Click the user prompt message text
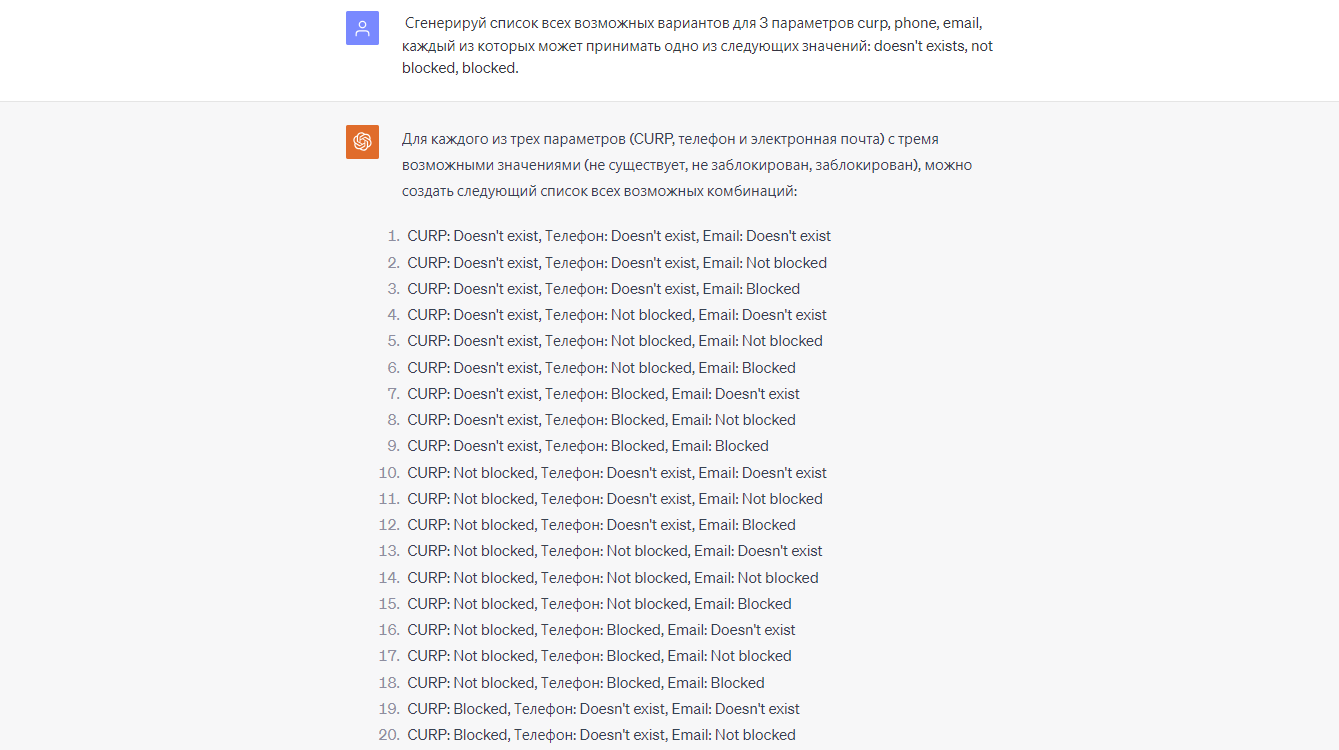 click(x=697, y=46)
